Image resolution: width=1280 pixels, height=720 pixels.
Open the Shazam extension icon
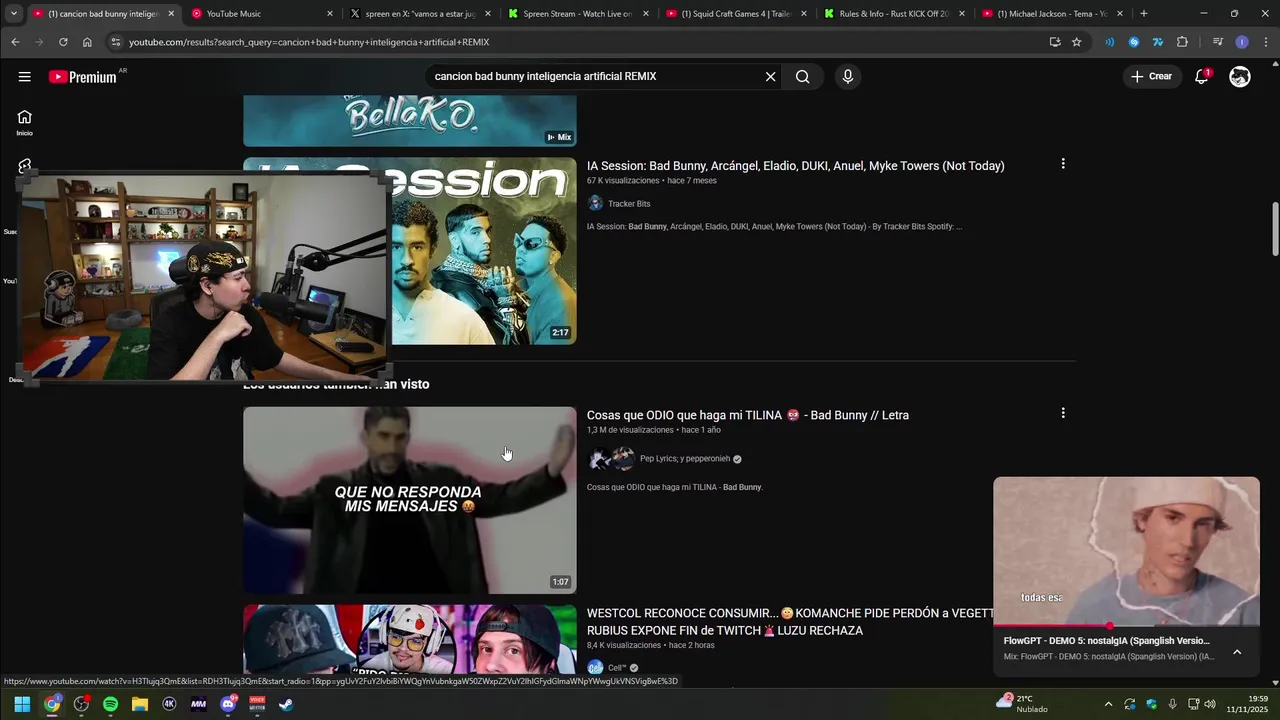pos(1134,42)
